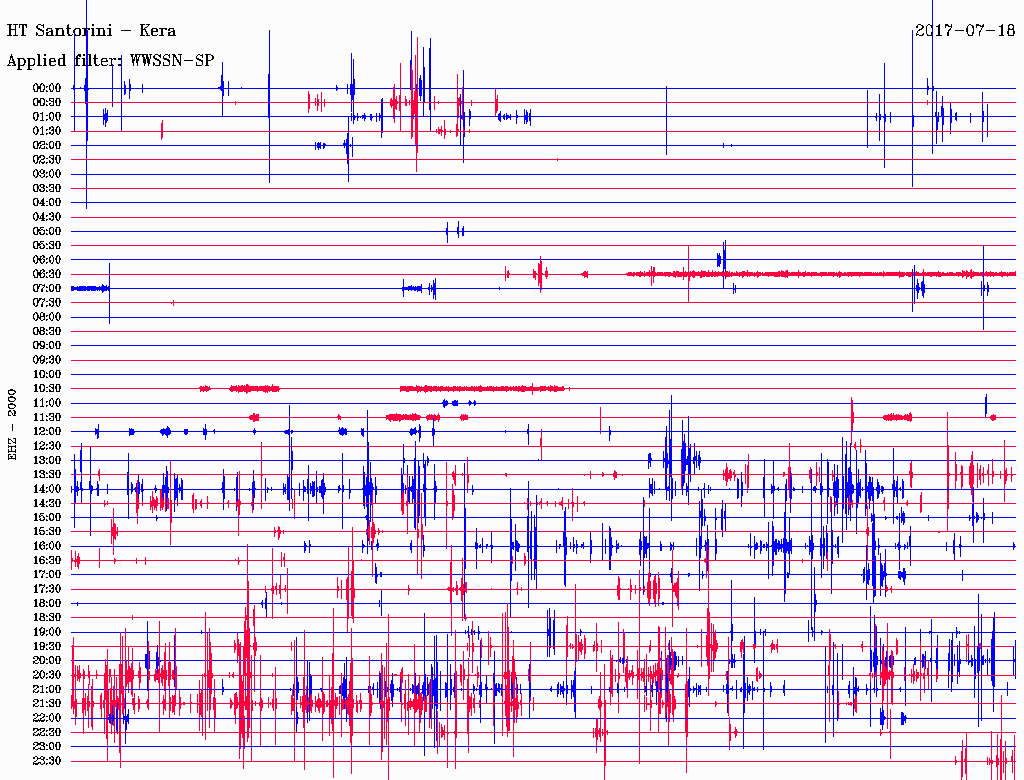Select the 01:30 time label

coord(47,131)
